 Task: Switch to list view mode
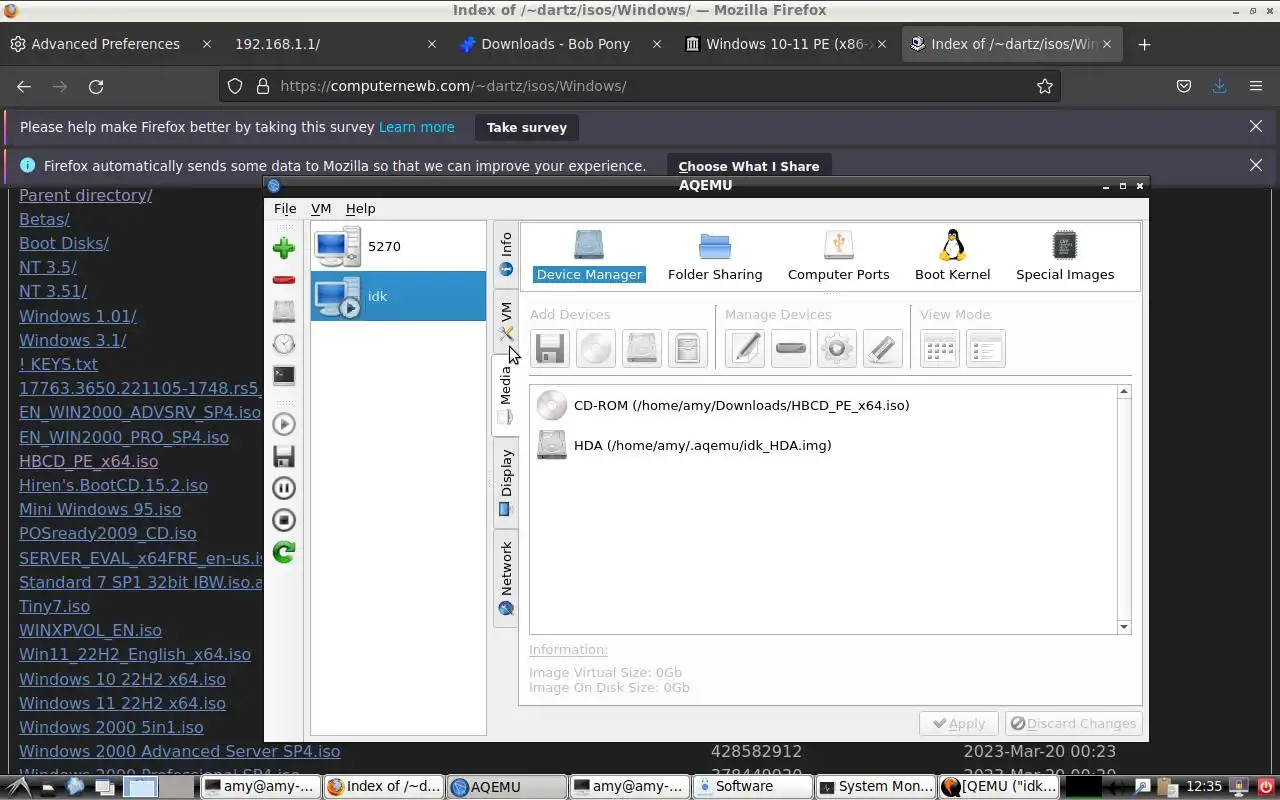click(986, 348)
